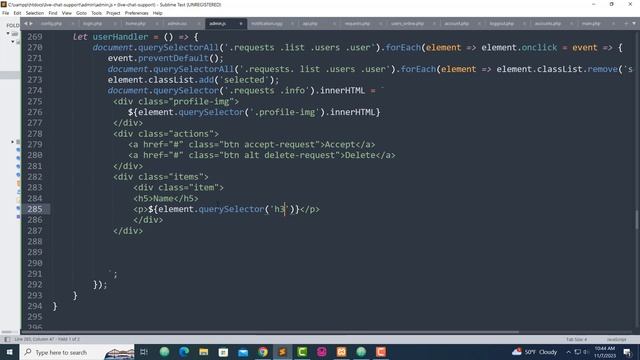Viewport: 640px width, 360px height.
Task: Switch to the account.php tab
Action: point(456,24)
